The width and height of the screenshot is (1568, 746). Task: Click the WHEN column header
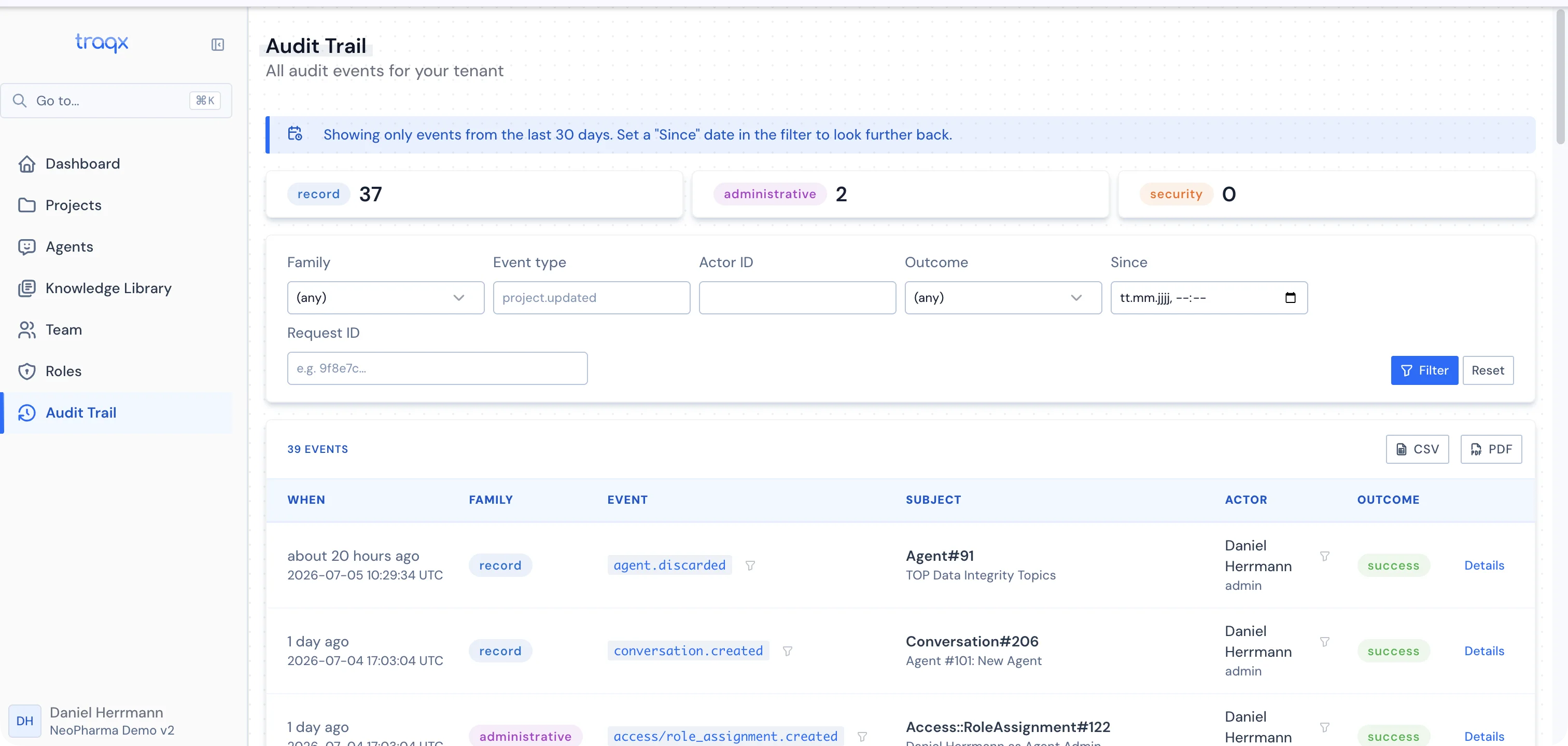[x=306, y=500]
